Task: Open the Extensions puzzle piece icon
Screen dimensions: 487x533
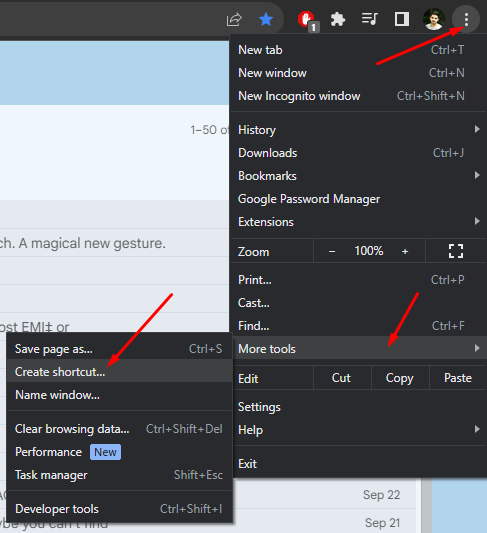Action: [338, 19]
